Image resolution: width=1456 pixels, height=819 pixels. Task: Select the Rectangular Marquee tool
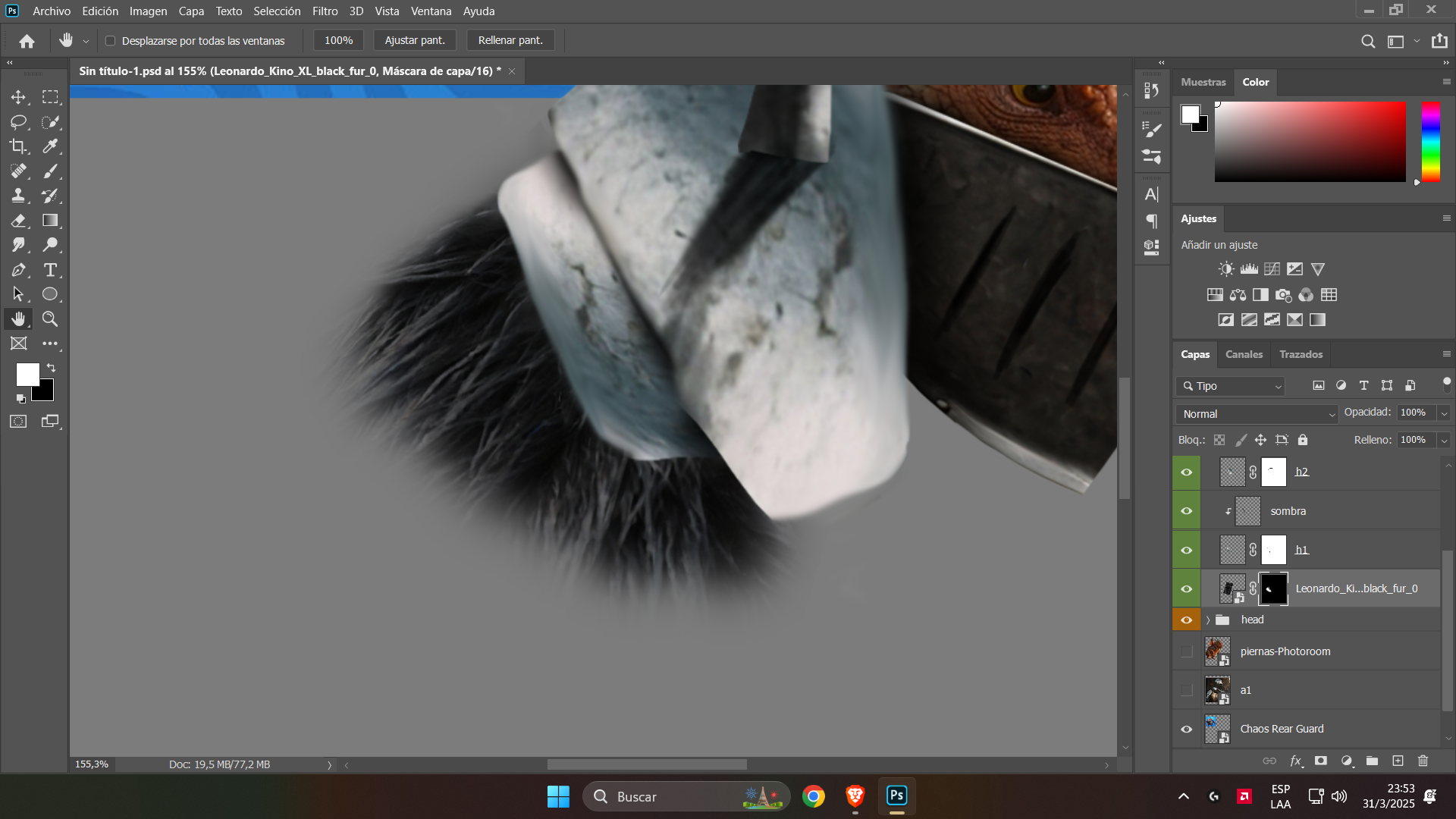[x=51, y=97]
